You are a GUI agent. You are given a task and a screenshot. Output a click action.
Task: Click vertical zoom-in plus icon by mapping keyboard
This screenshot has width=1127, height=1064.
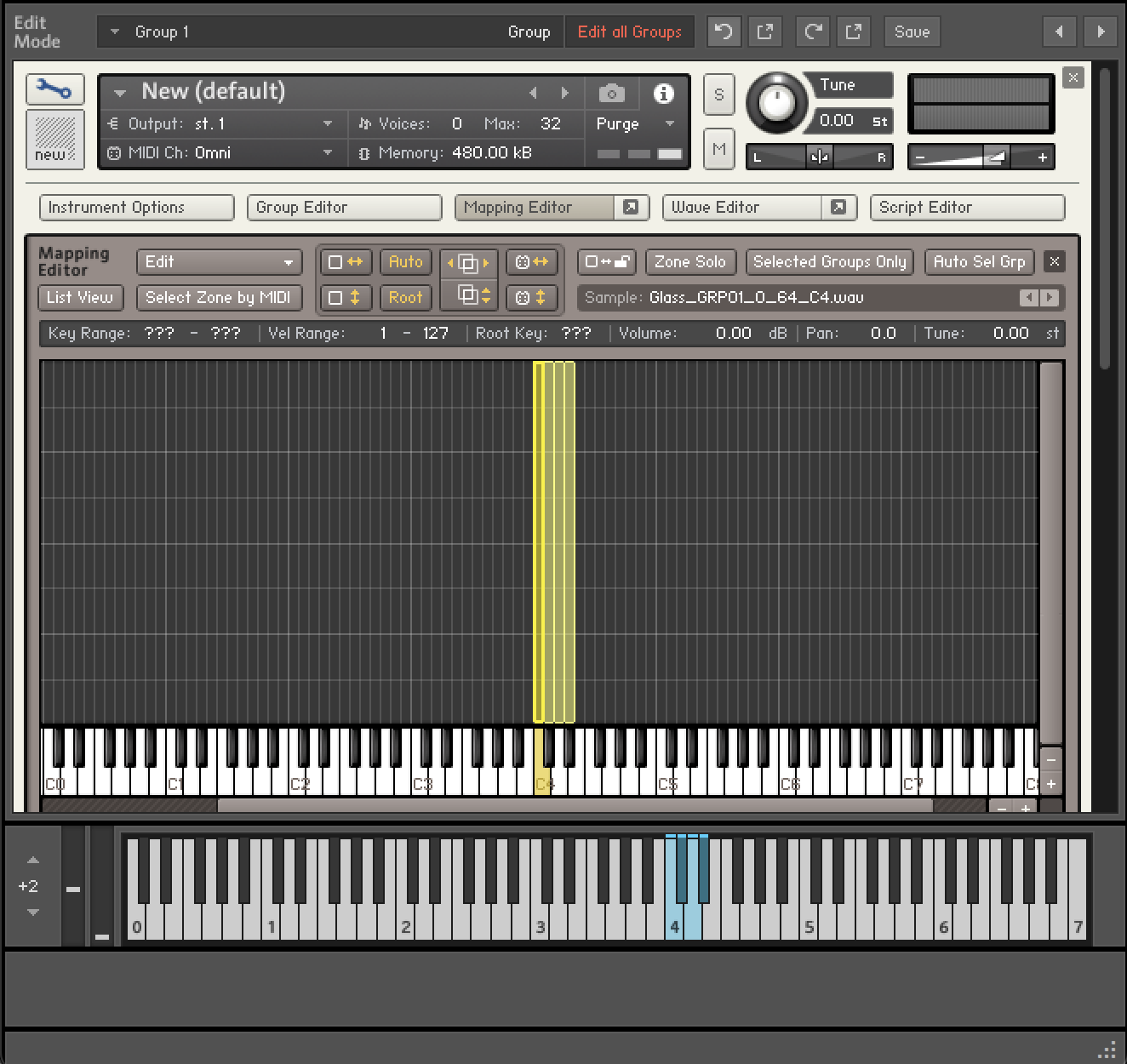[1051, 784]
